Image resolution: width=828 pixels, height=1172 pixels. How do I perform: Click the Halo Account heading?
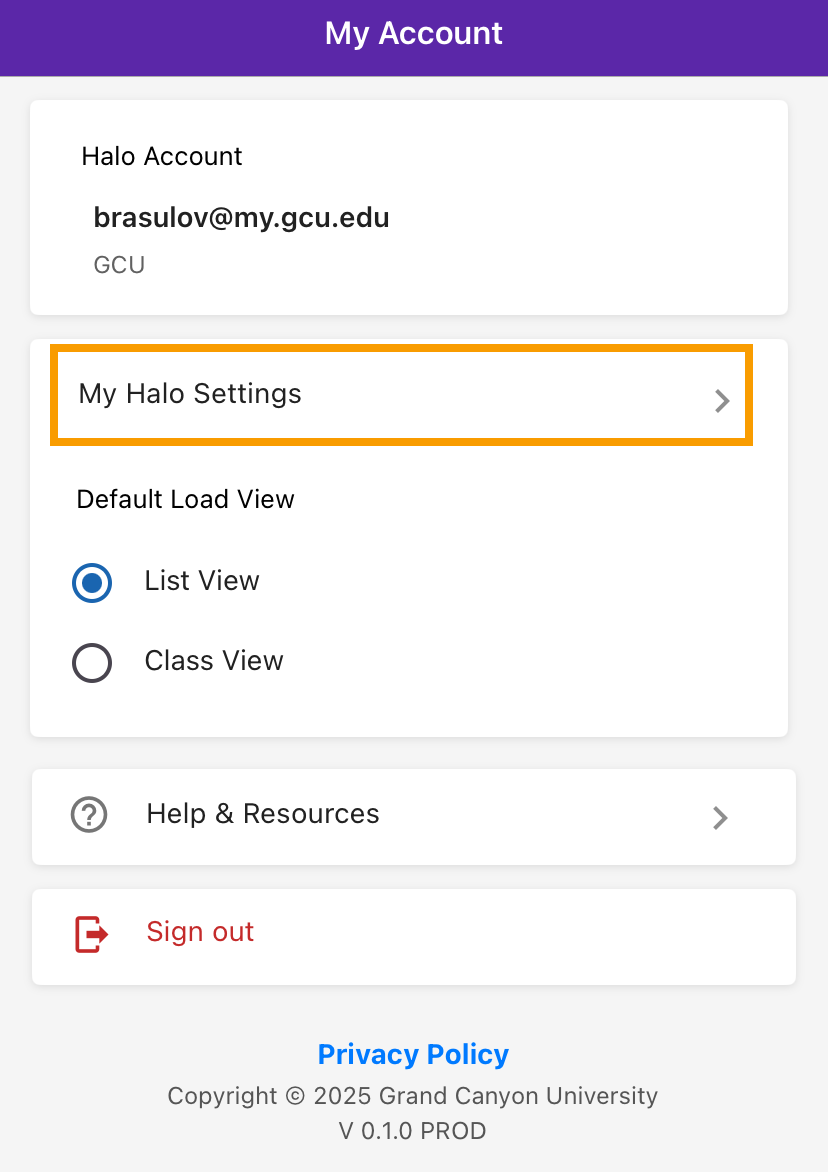click(161, 156)
